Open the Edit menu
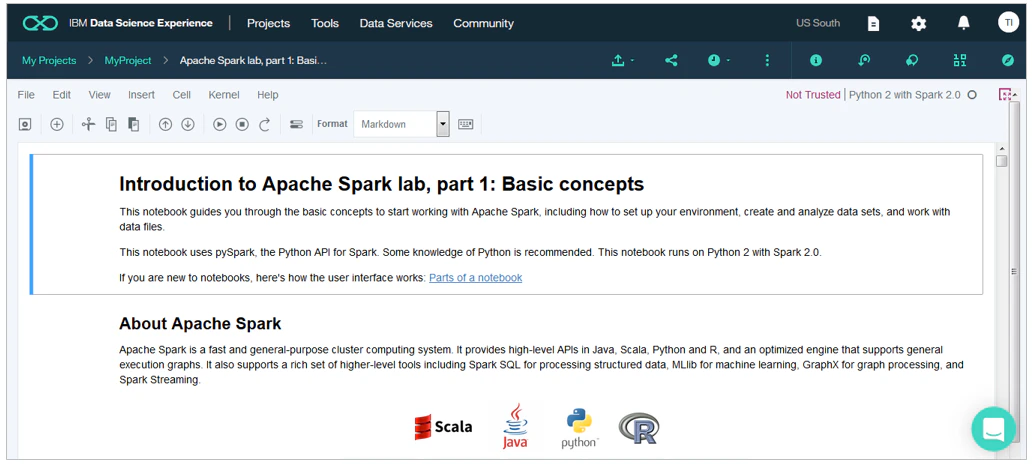The image size is (1032, 464). click(62, 95)
